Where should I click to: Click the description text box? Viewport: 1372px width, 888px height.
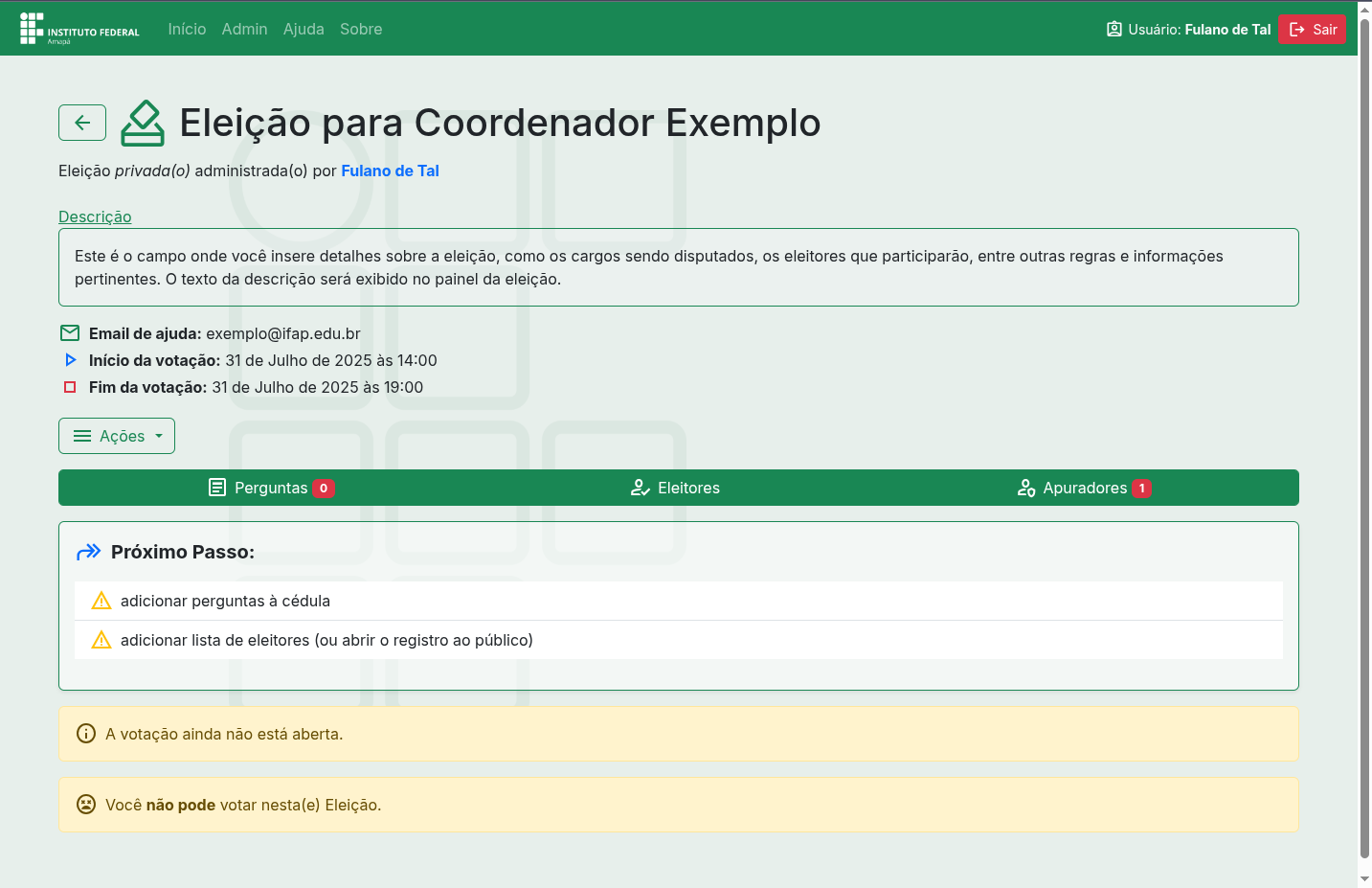click(679, 267)
